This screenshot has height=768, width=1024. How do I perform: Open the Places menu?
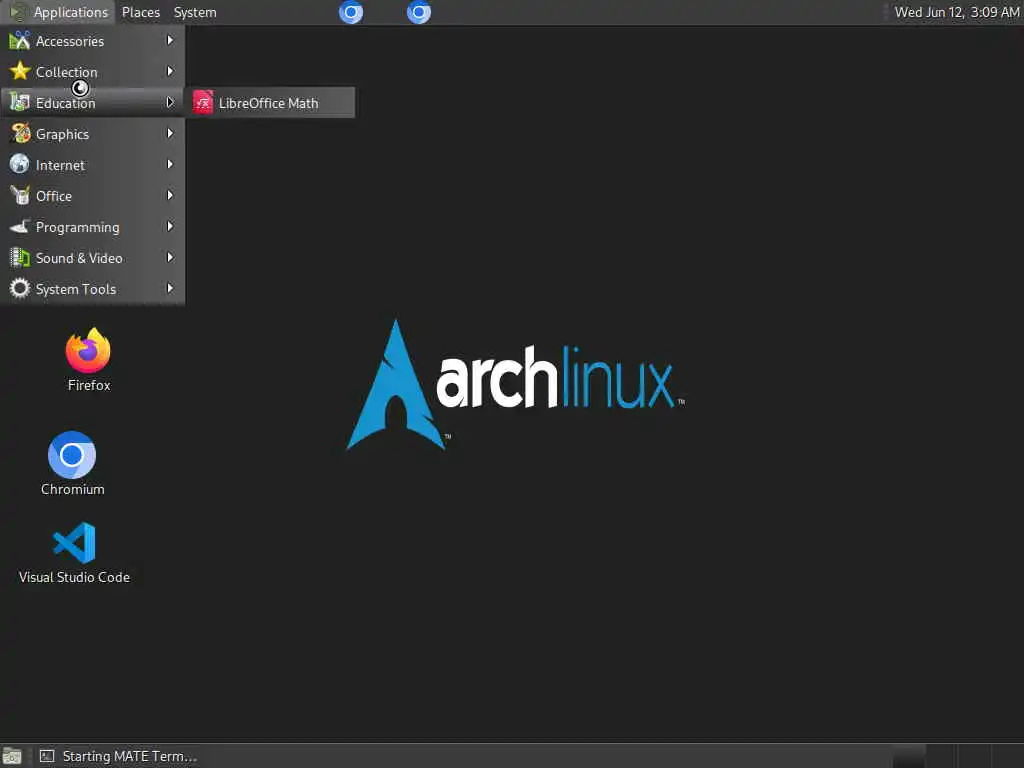tap(140, 12)
